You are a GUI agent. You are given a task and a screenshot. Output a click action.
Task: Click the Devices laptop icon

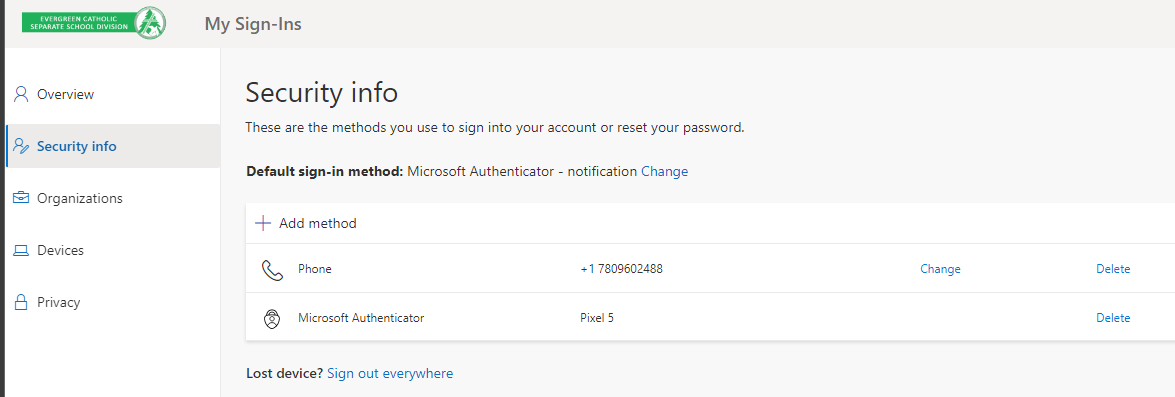coord(21,250)
